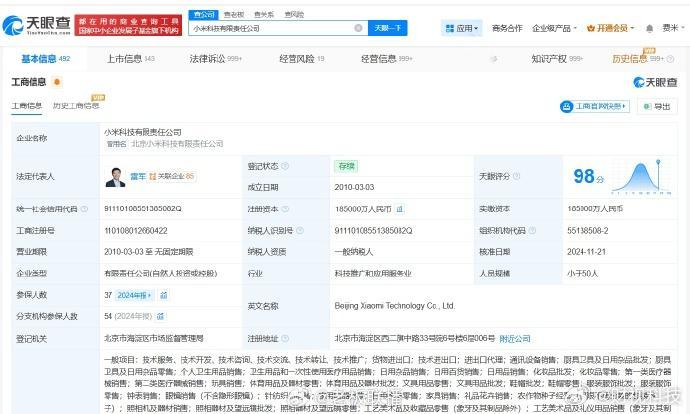Viewport: 690px width, 414px height.
Task: Open the 工商官网快照 dropdown button
Action: [595, 106]
